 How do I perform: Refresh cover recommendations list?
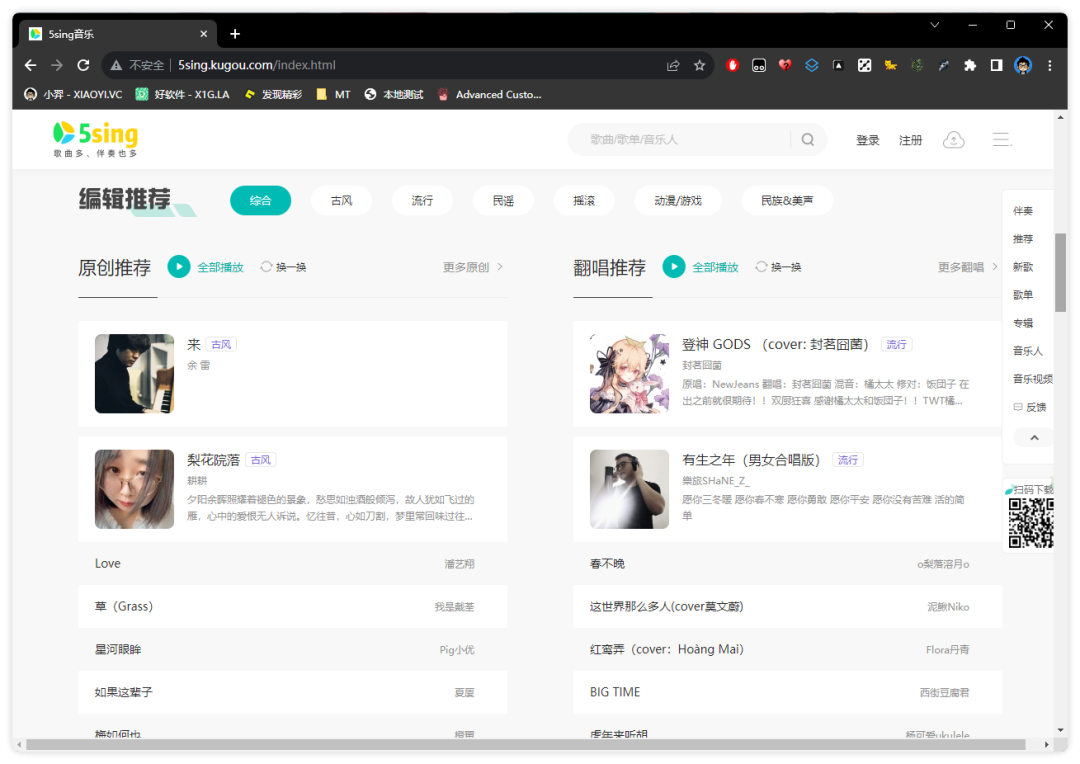pos(778,267)
